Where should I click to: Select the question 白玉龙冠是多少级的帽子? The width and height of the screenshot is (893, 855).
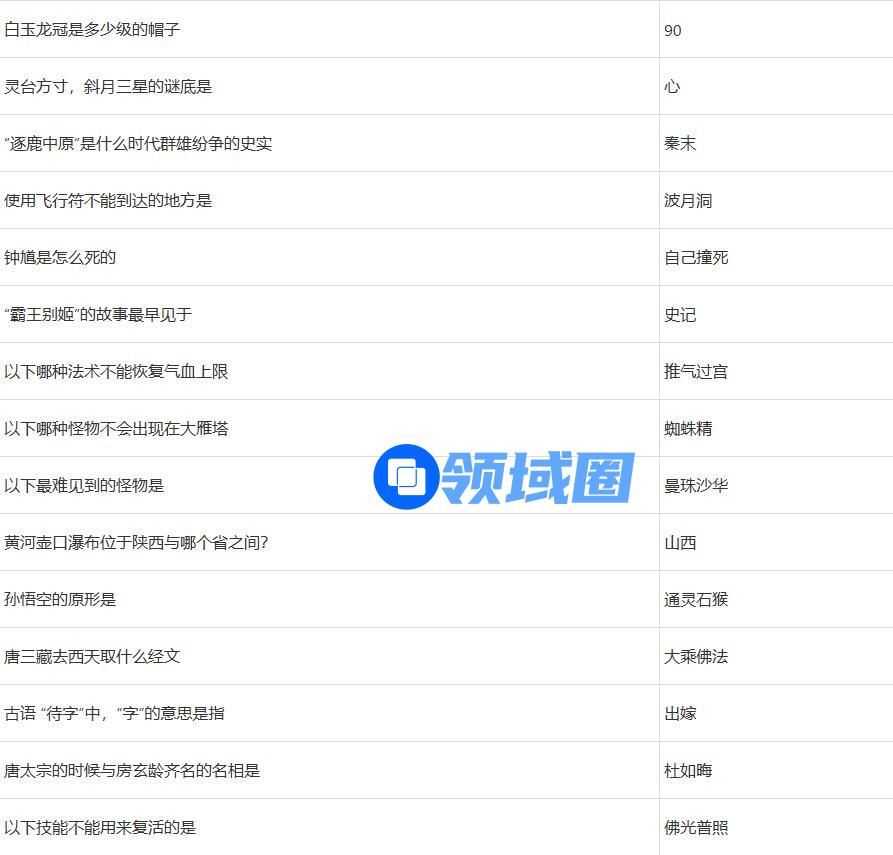(92, 30)
